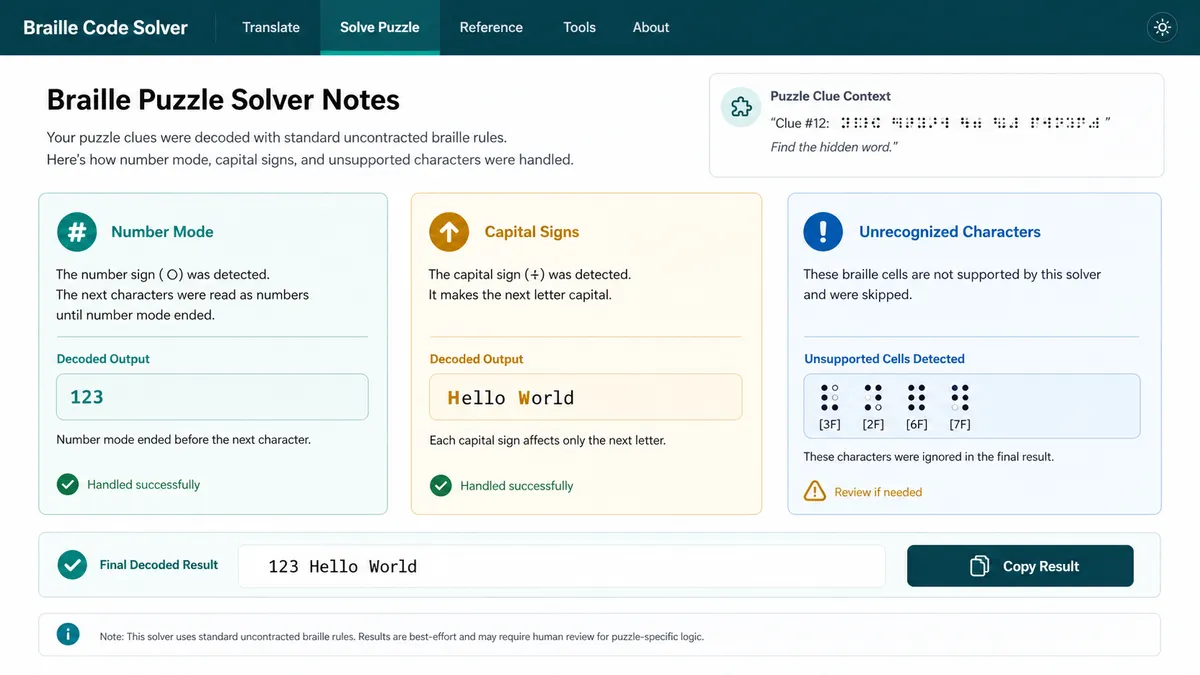
Task: Click the 'Find the hidden word.' text
Action: tap(834, 147)
